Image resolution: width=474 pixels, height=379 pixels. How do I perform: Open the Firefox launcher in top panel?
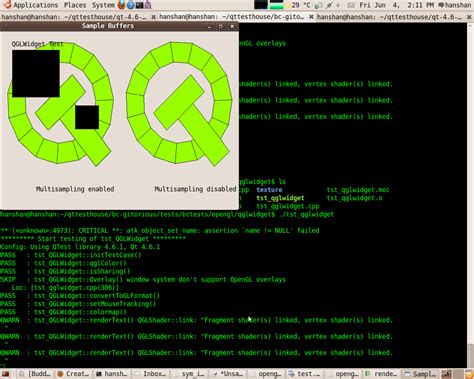(122, 5)
